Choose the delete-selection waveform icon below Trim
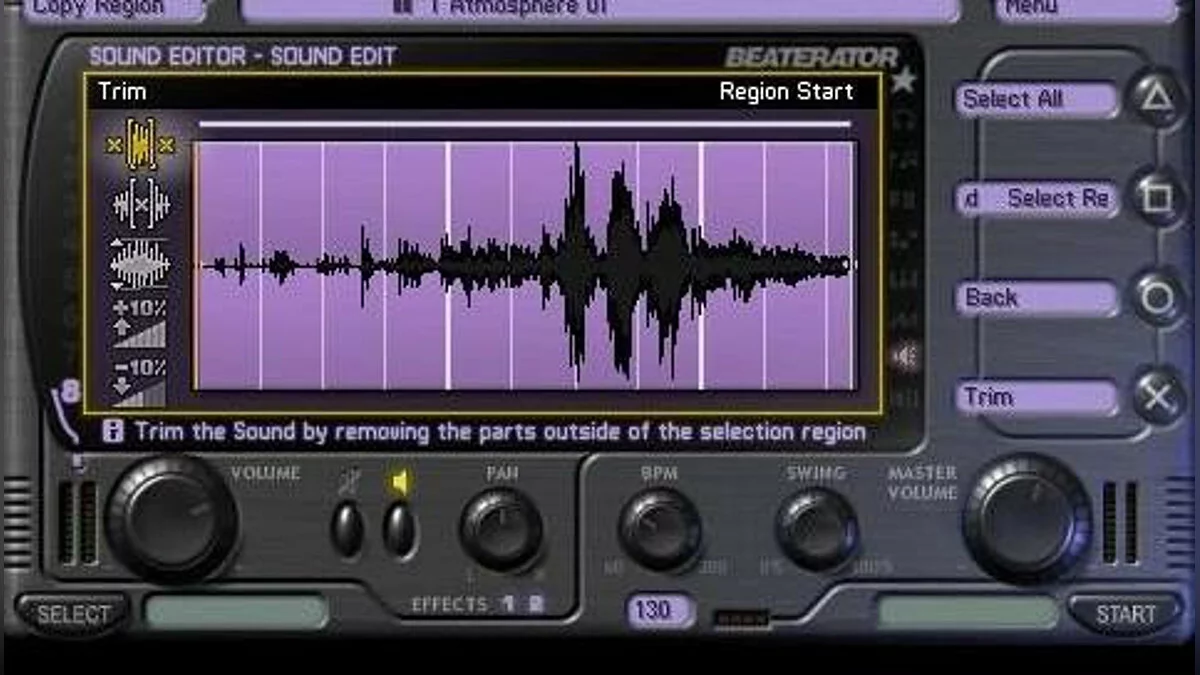The height and width of the screenshot is (675, 1200). click(x=140, y=205)
